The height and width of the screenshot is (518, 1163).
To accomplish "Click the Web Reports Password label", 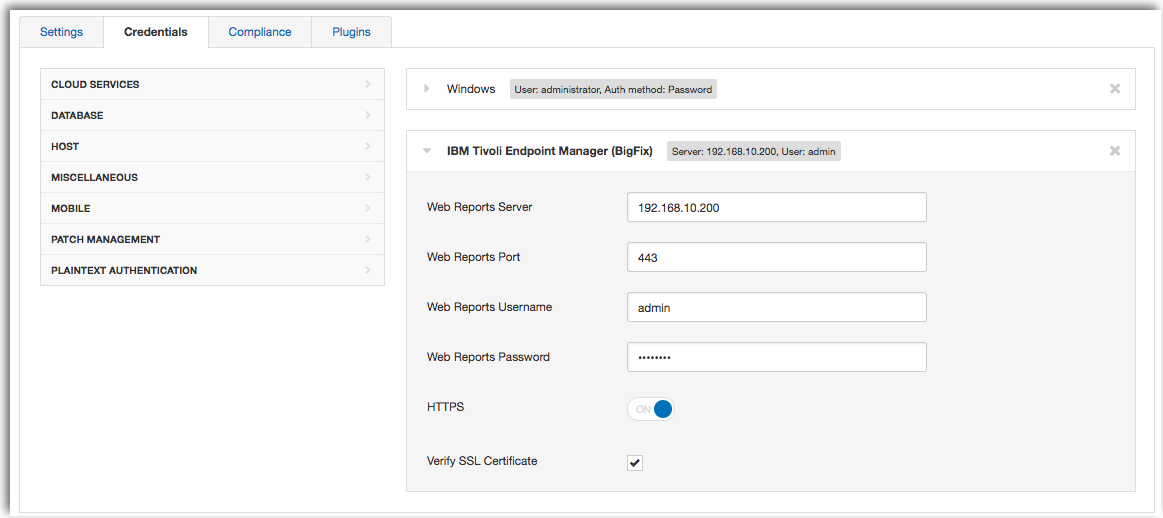I will [488, 357].
